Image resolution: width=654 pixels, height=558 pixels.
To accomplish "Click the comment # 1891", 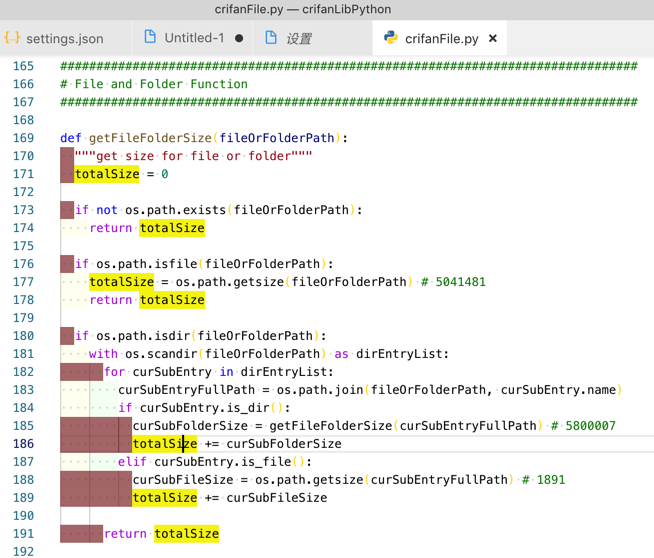I will pyautogui.click(x=543, y=480).
